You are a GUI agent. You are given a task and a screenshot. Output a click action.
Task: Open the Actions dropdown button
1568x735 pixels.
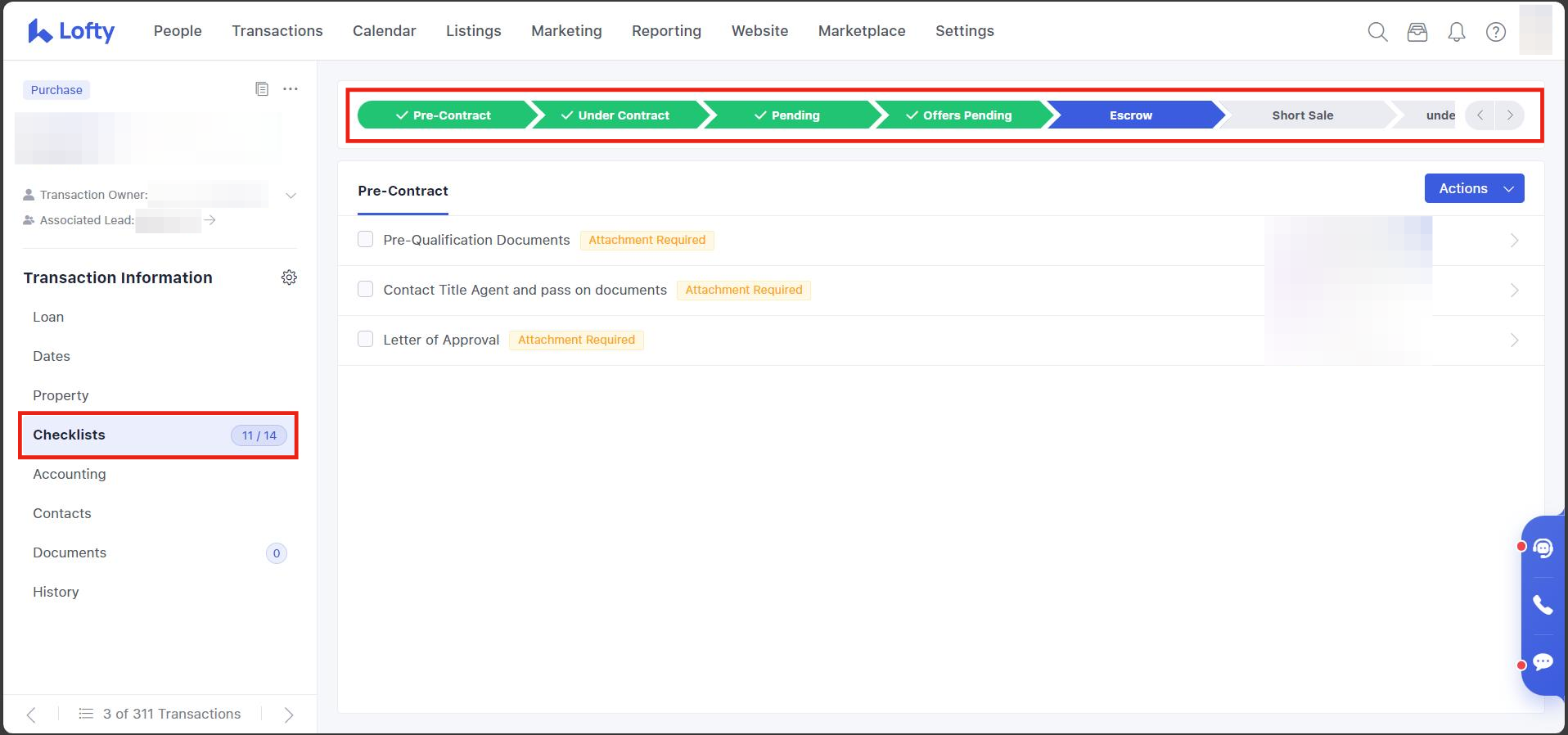(x=1474, y=188)
